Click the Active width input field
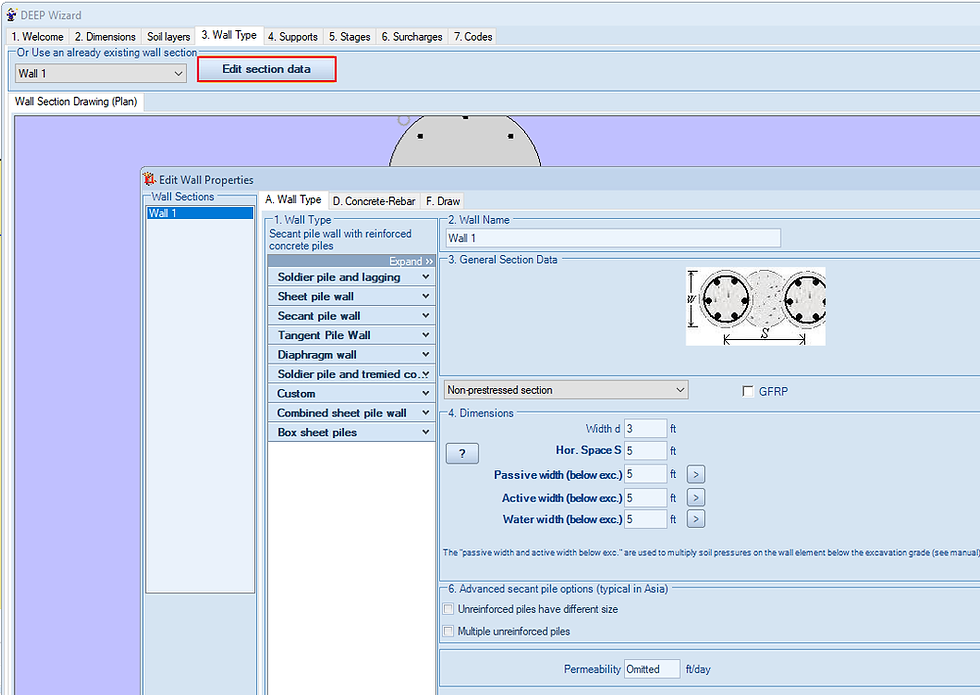980x695 pixels. click(645, 498)
